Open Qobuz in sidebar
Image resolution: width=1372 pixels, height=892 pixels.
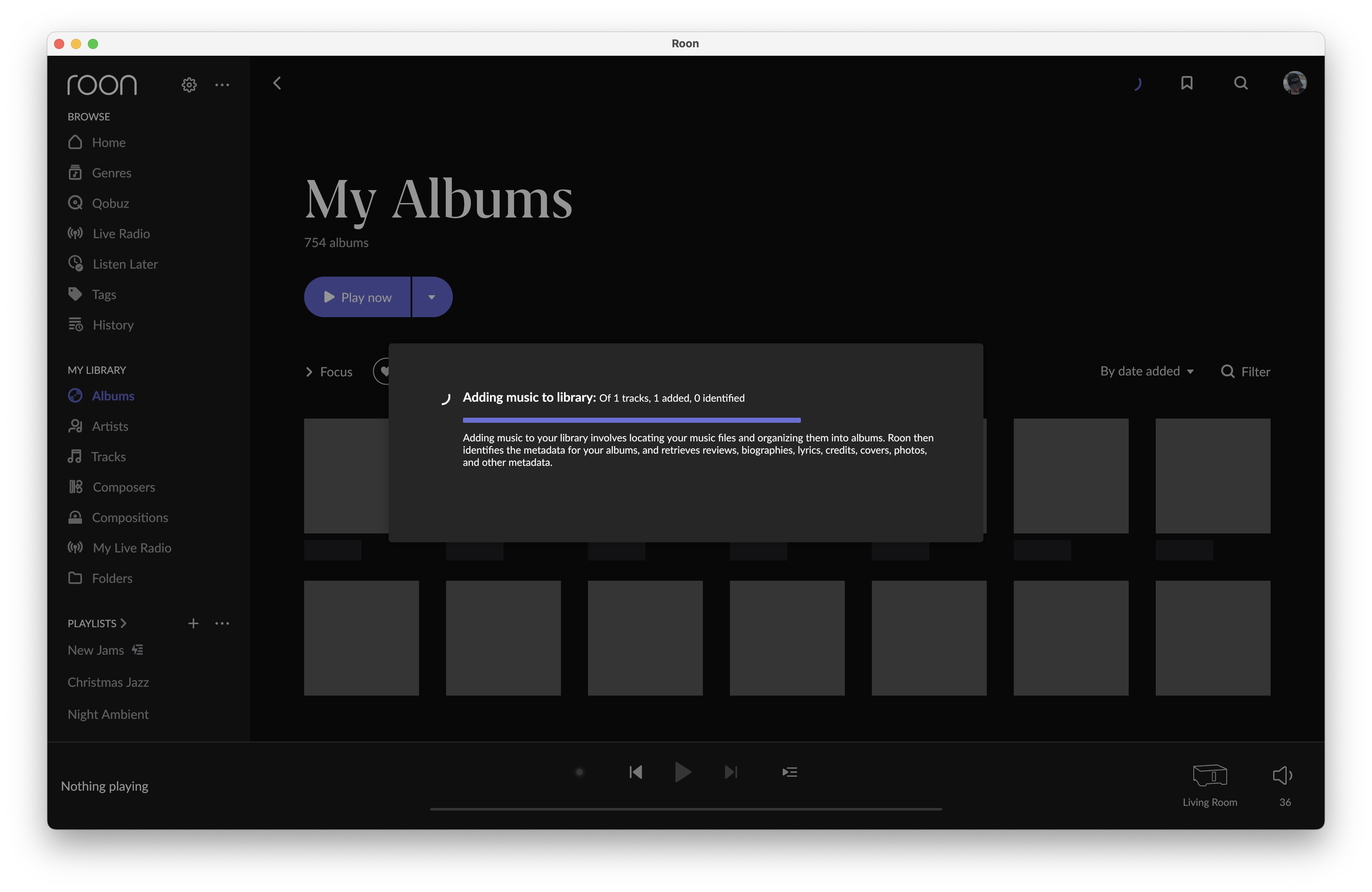click(x=98, y=204)
